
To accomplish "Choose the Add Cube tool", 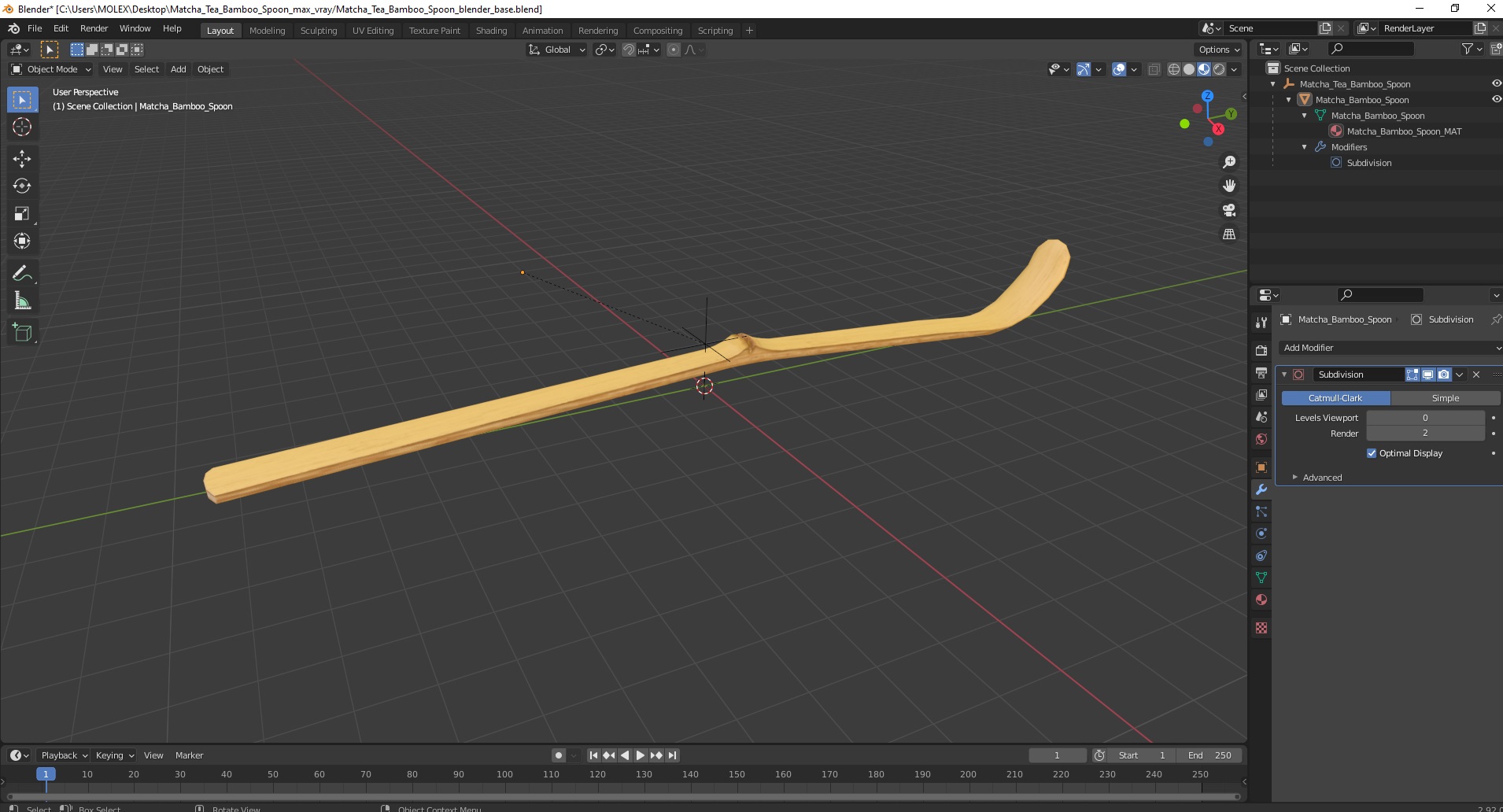I will coord(22,333).
